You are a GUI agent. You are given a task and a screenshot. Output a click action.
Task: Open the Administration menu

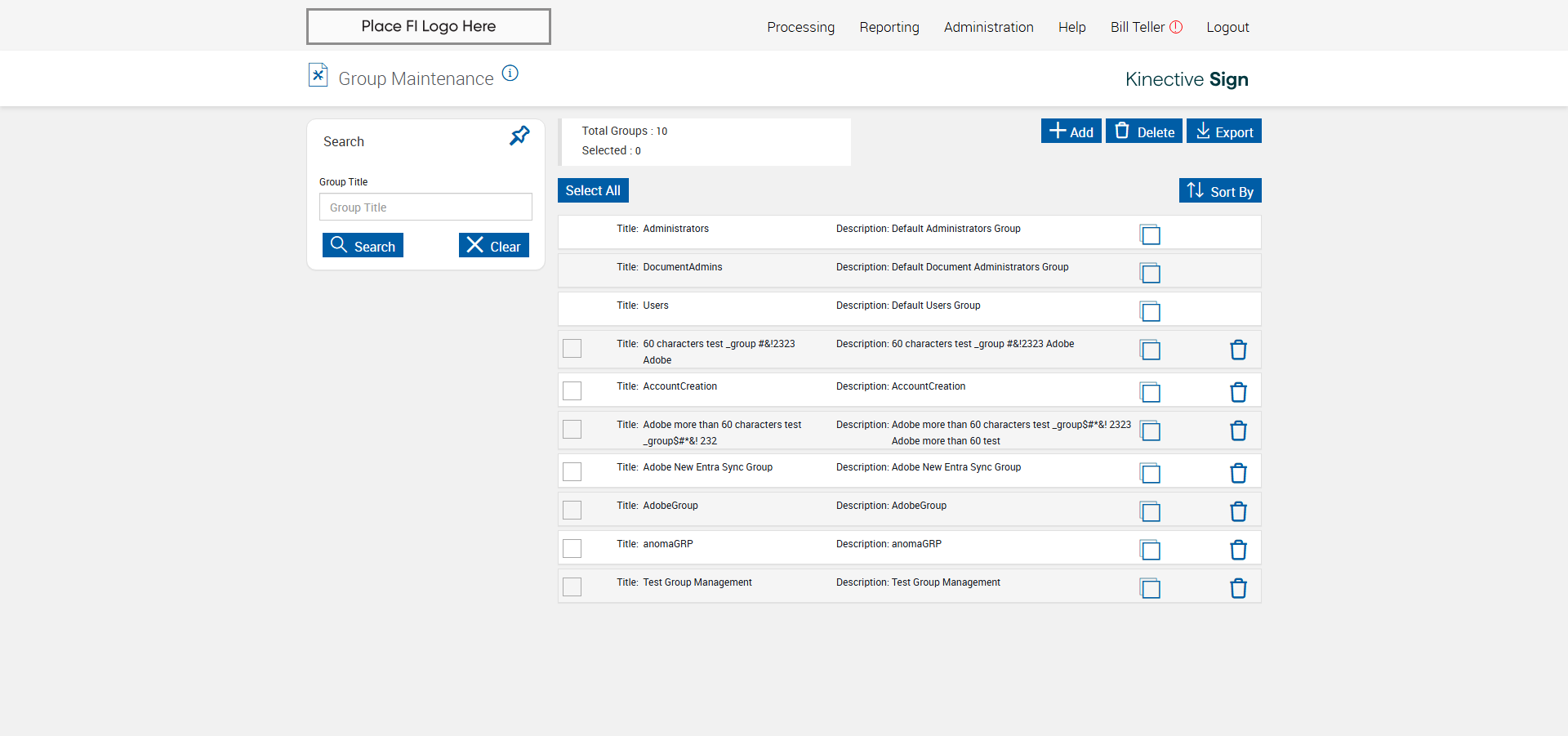click(x=988, y=27)
